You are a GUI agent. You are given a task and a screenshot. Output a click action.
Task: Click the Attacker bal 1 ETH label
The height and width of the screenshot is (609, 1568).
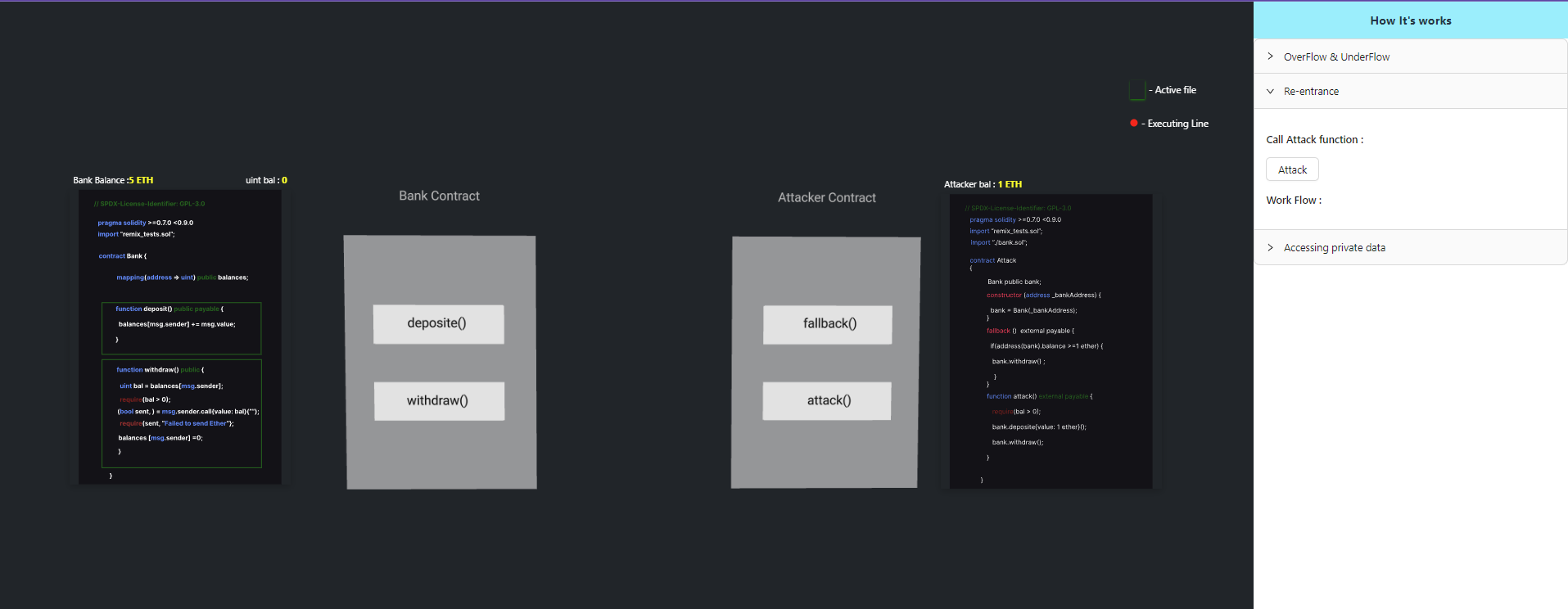pyautogui.click(x=983, y=184)
